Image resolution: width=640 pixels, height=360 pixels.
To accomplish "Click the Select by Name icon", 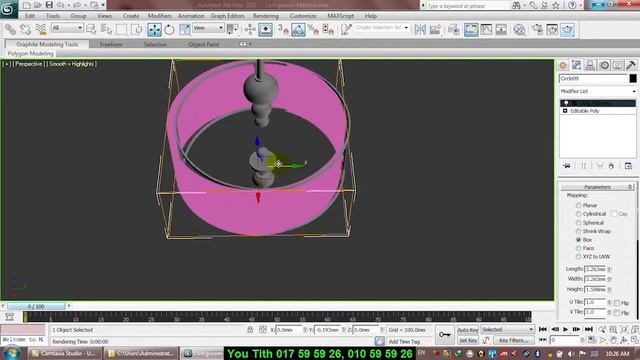I will tap(107, 29).
